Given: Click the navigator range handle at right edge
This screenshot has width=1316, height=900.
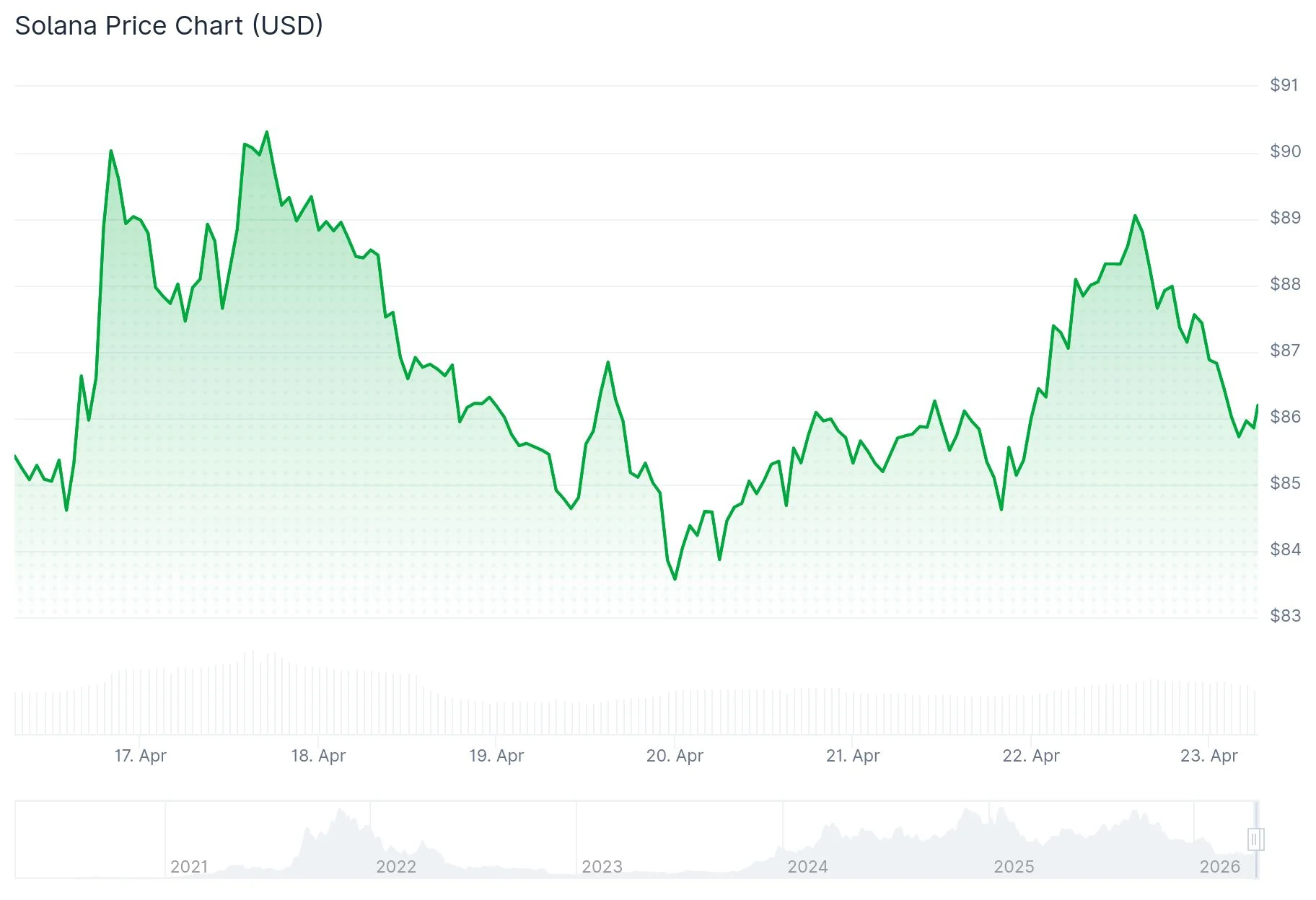Looking at the screenshot, I should click(x=1255, y=839).
